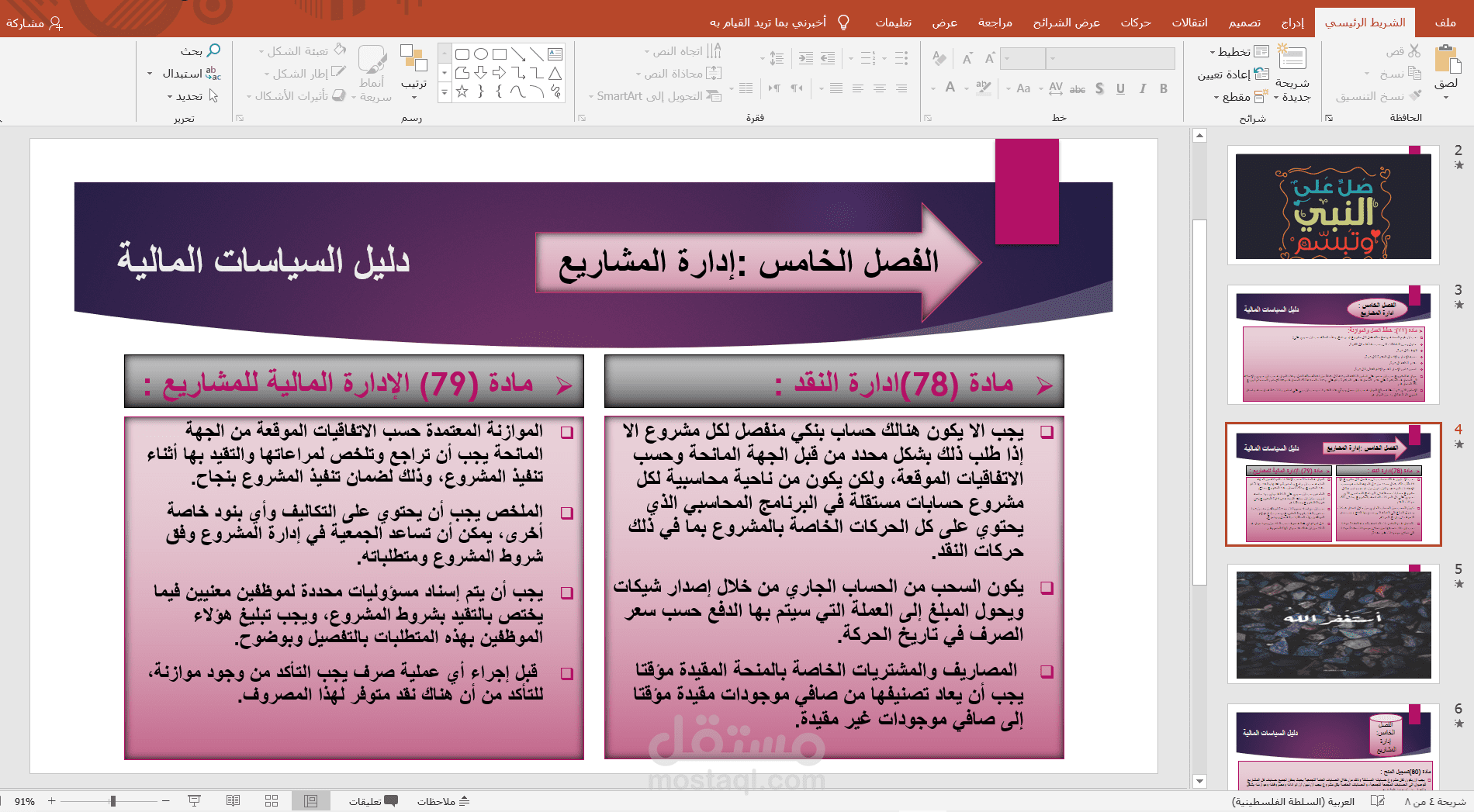This screenshot has width=1474, height=812.
Task: Select Slide Sorter view in status bar
Action: point(272,800)
